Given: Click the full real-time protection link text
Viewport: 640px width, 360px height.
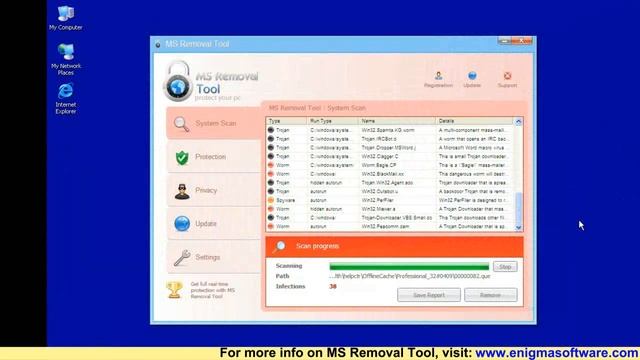Looking at the screenshot, I should click(213, 290).
